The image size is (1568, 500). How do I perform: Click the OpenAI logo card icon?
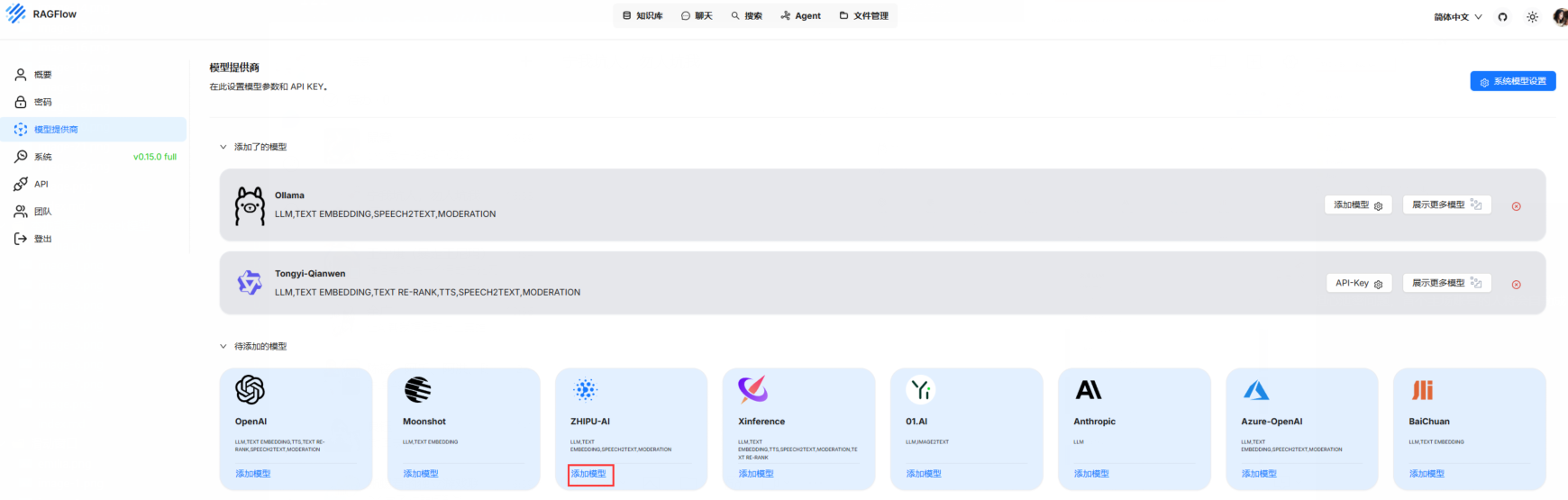pos(250,390)
